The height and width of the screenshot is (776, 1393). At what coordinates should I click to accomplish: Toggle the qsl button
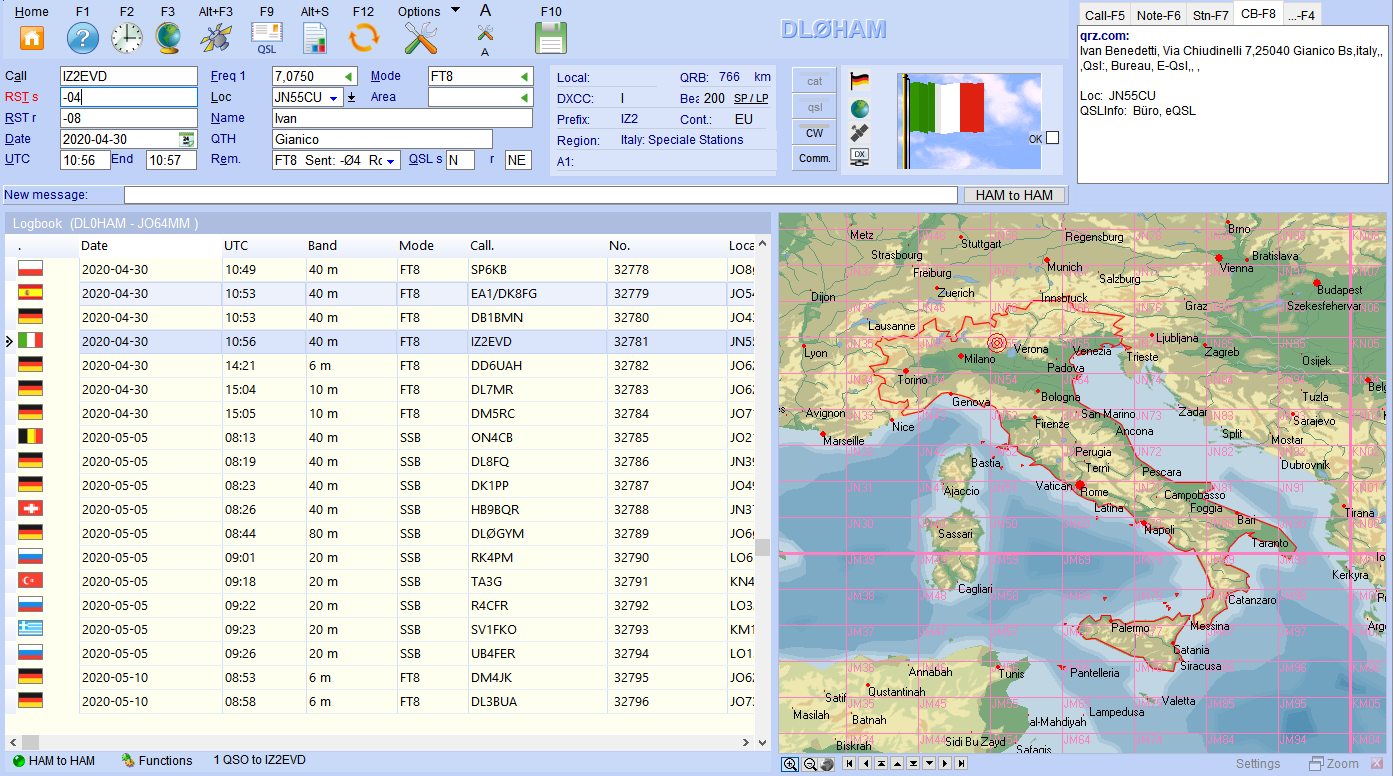tap(815, 107)
